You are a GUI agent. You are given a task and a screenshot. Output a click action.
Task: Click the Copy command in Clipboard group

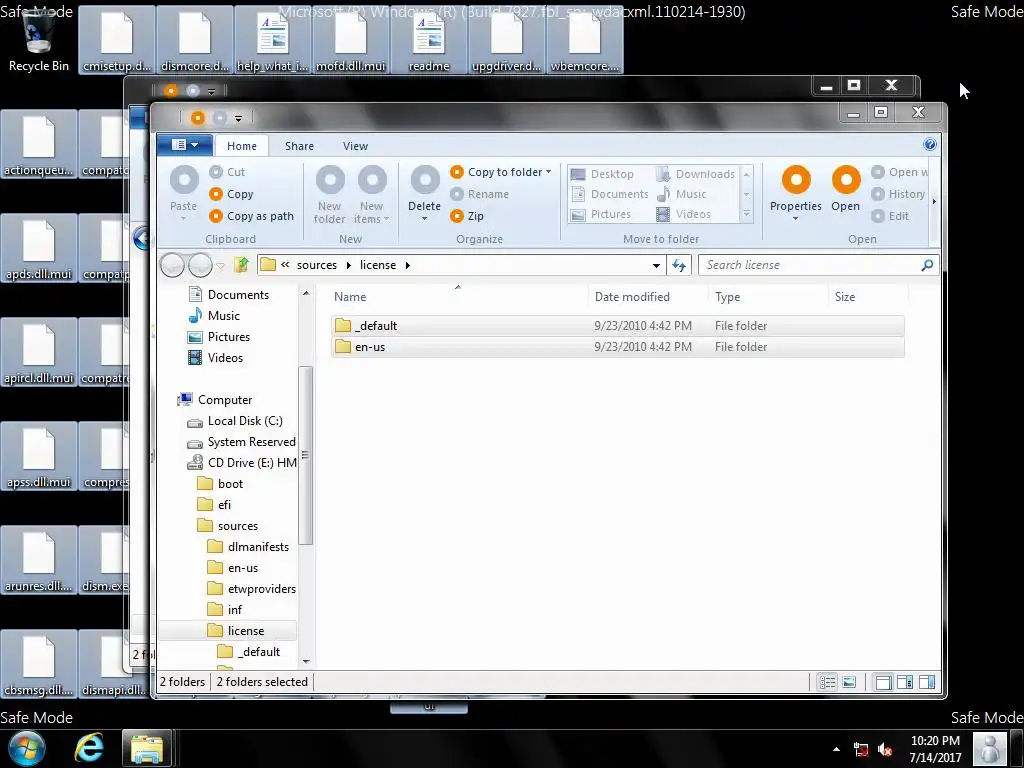pyautogui.click(x=231, y=194)
